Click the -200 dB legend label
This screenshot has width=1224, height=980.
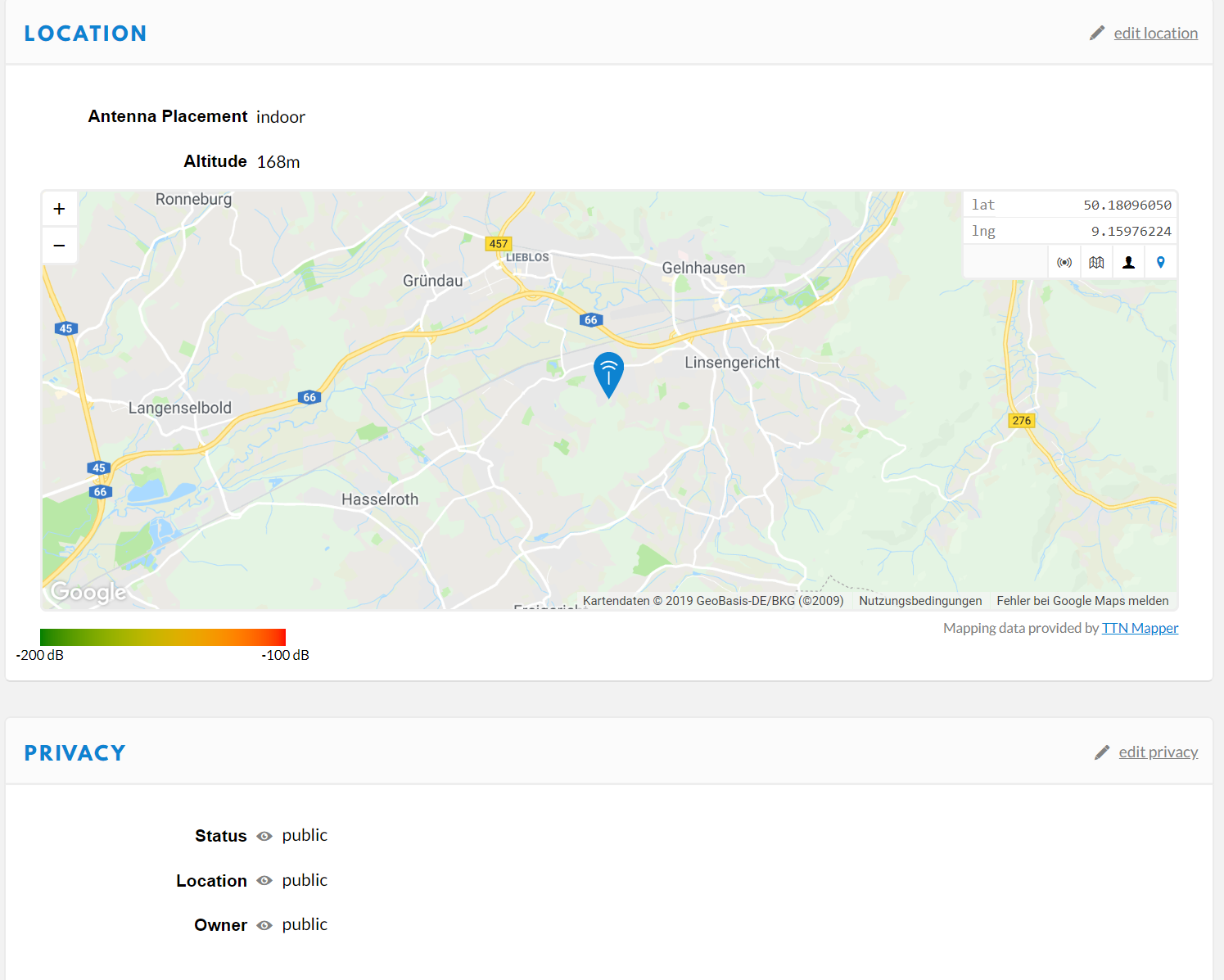coord(39,655)
